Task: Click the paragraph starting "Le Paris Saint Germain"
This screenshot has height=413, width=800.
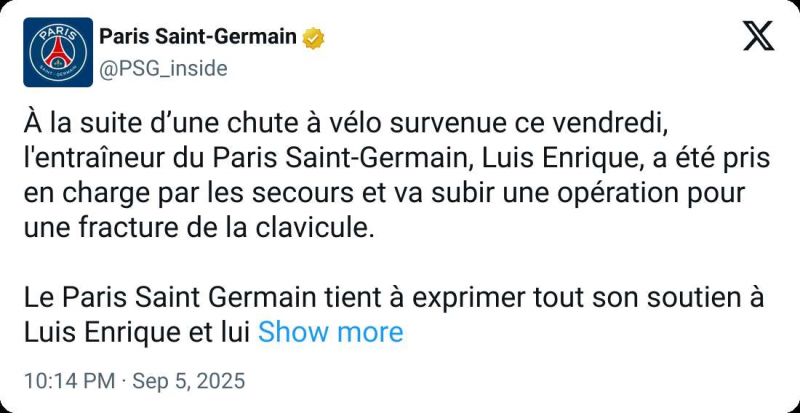Action: click(392, 297)
